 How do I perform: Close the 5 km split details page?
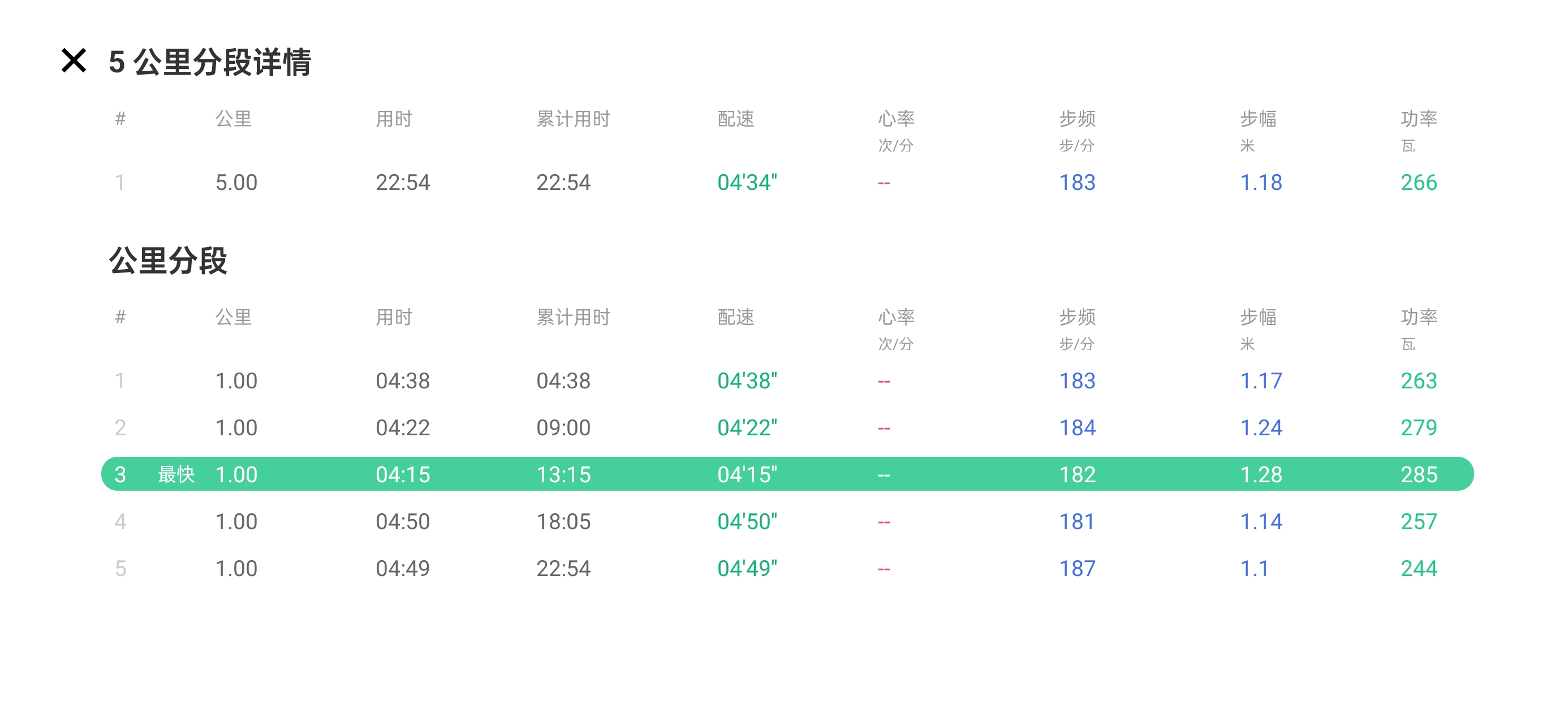[74, 61]
